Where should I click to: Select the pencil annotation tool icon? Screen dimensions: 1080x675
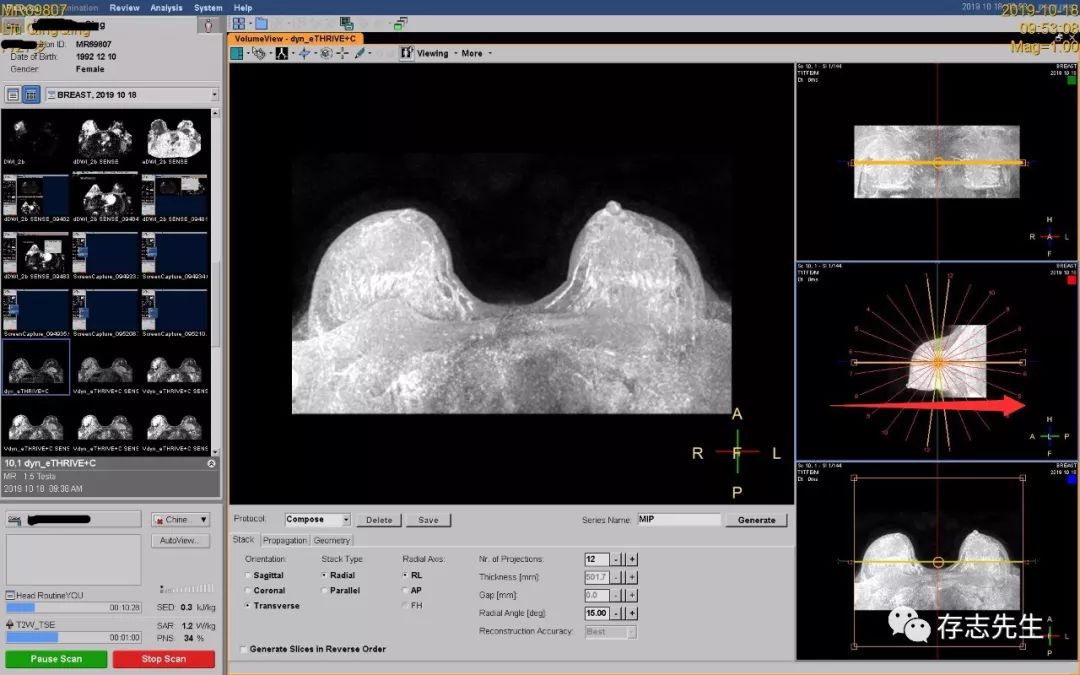point(358,54)
